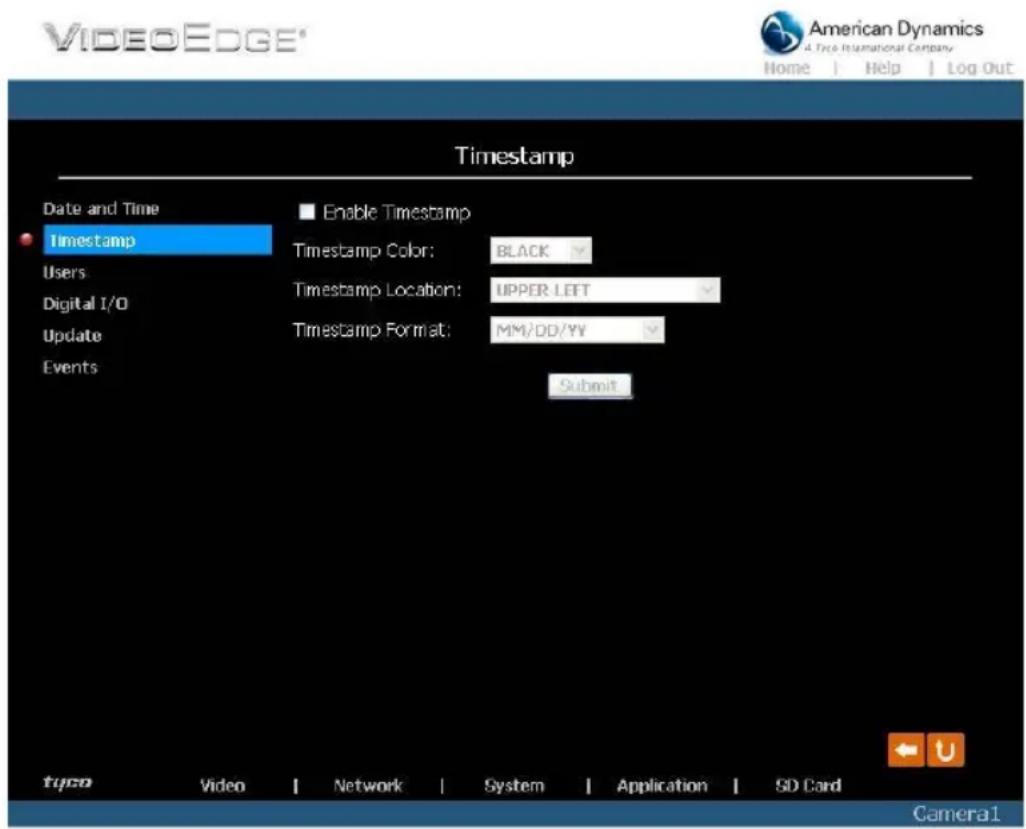This screenshot has width=1026, height=829.
Task: Click the Submit button
Action: coord(590,386)
